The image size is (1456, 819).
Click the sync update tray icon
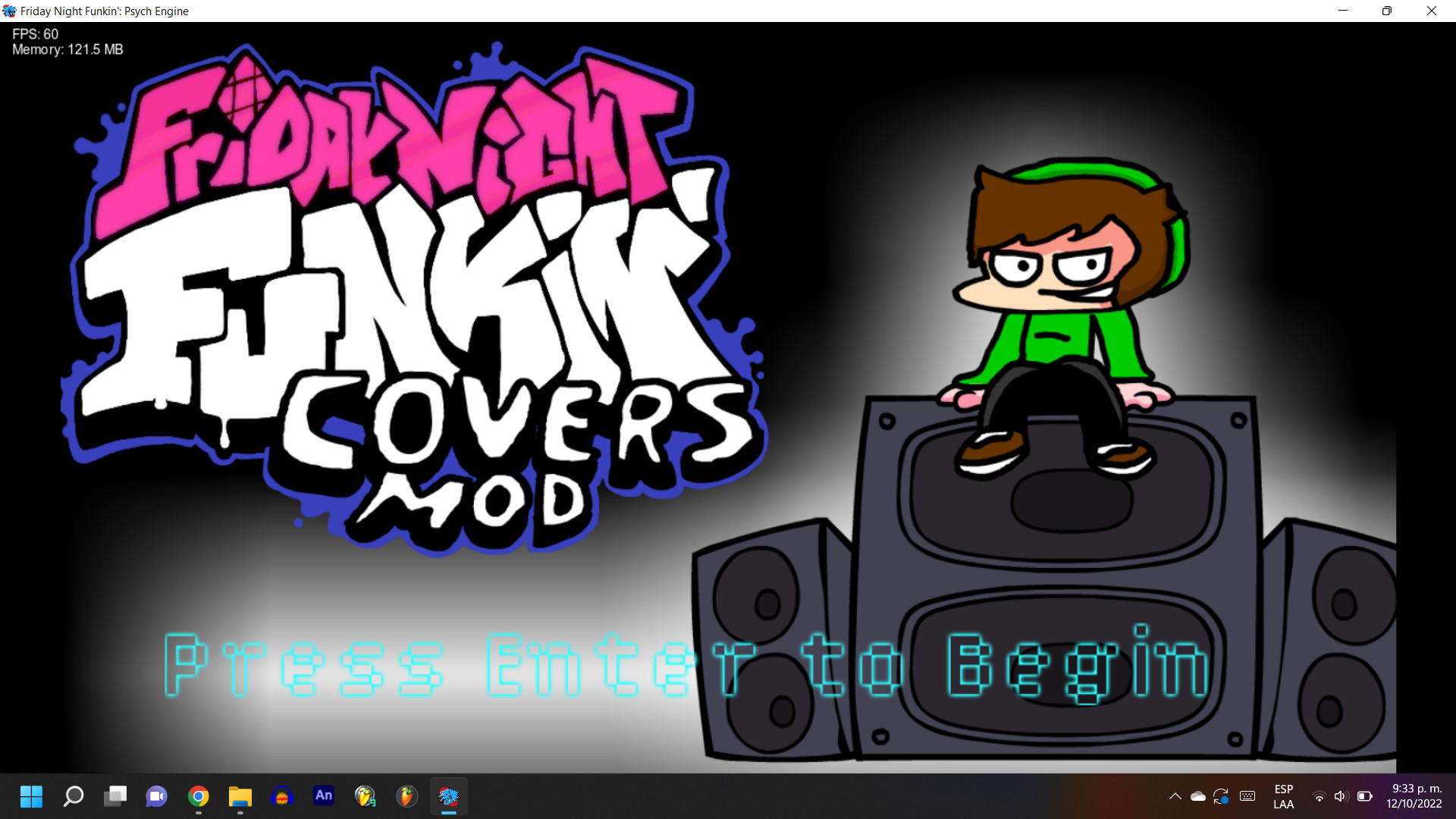coord(1221,796)
